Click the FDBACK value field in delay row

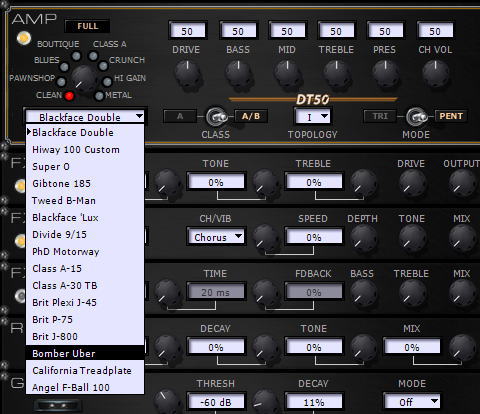(x=314, y=292)
